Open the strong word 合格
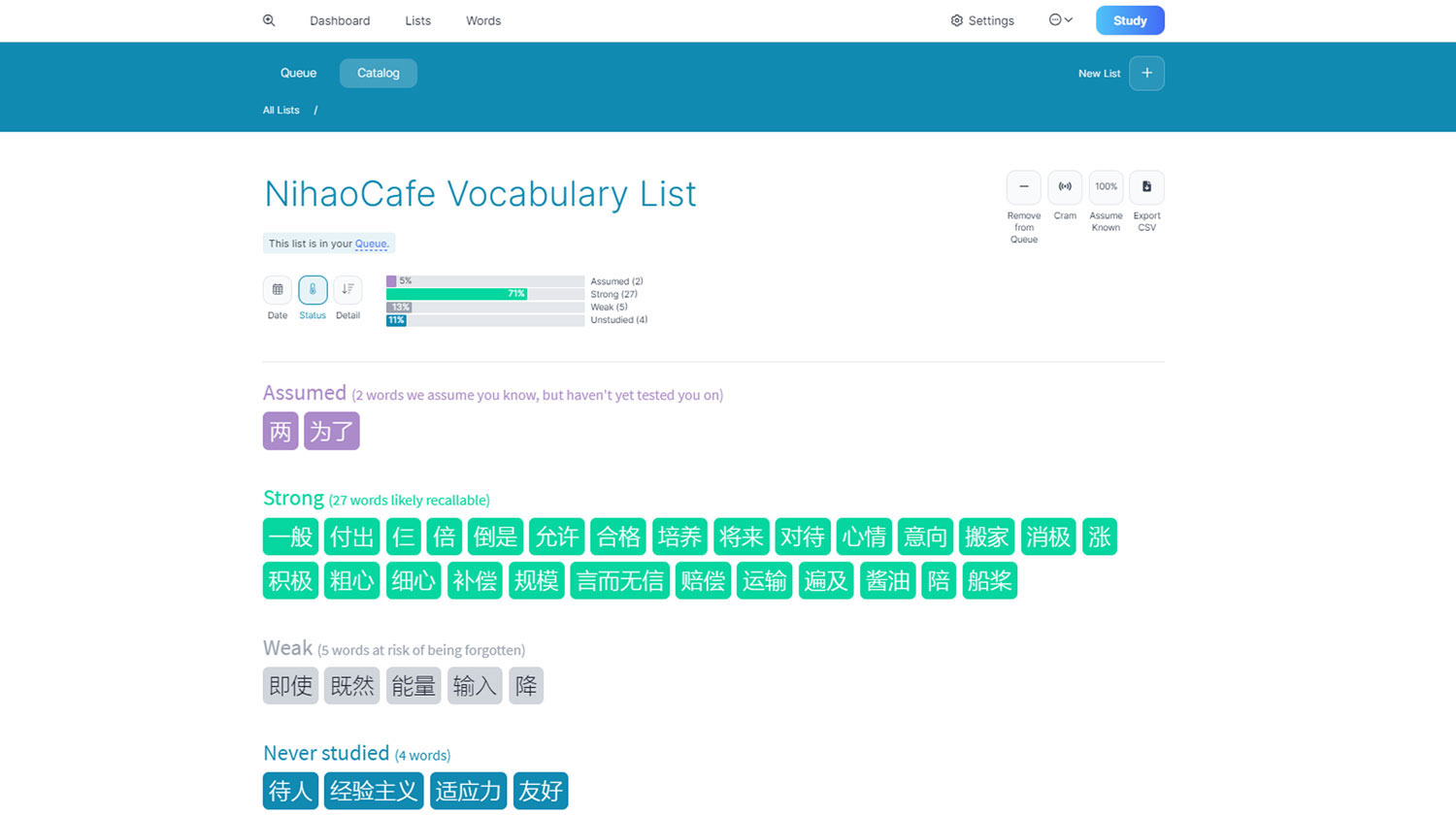1456x815 pixels. (x=618, y=537)
